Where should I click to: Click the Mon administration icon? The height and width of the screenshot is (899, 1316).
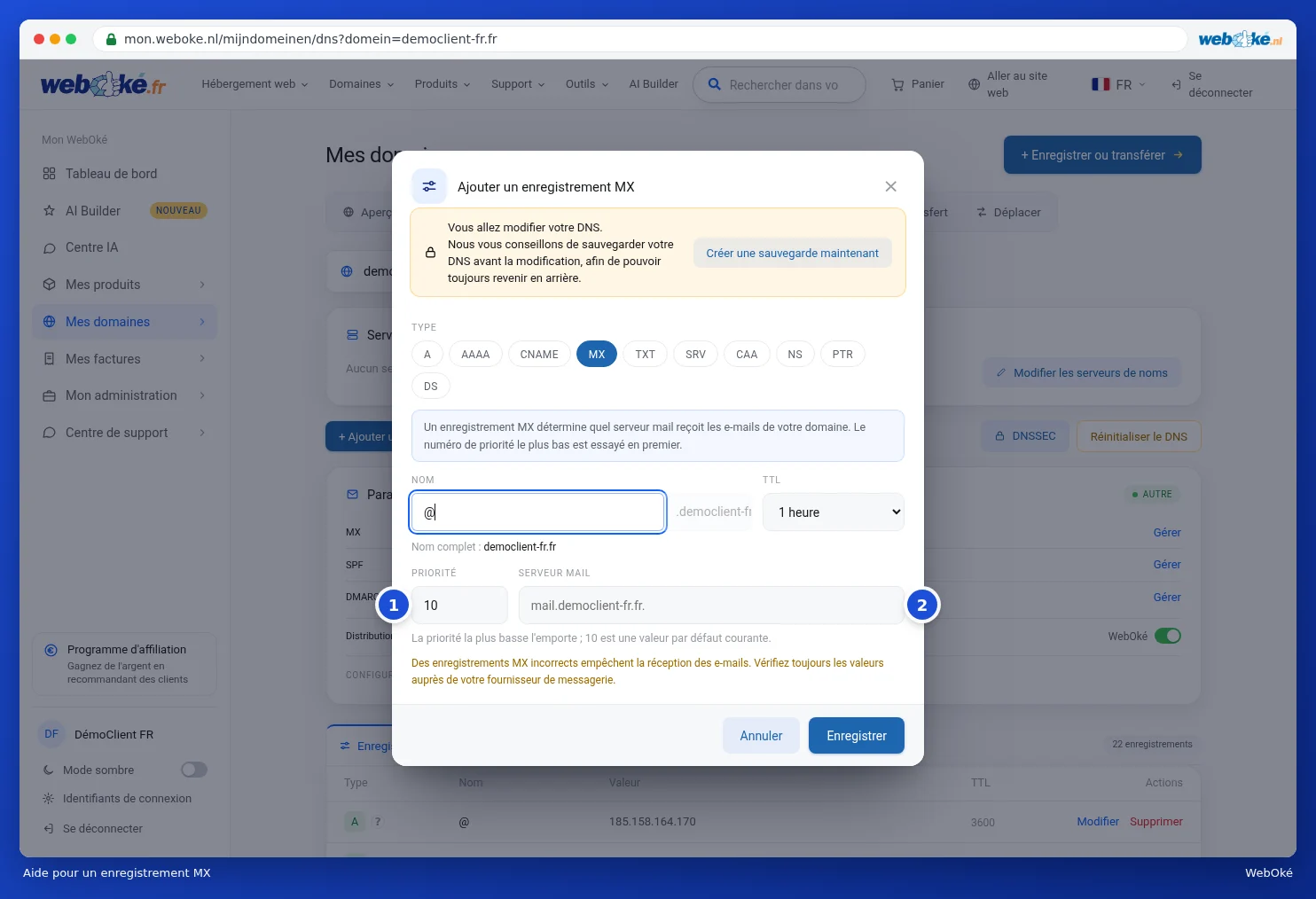pos(49,396)
